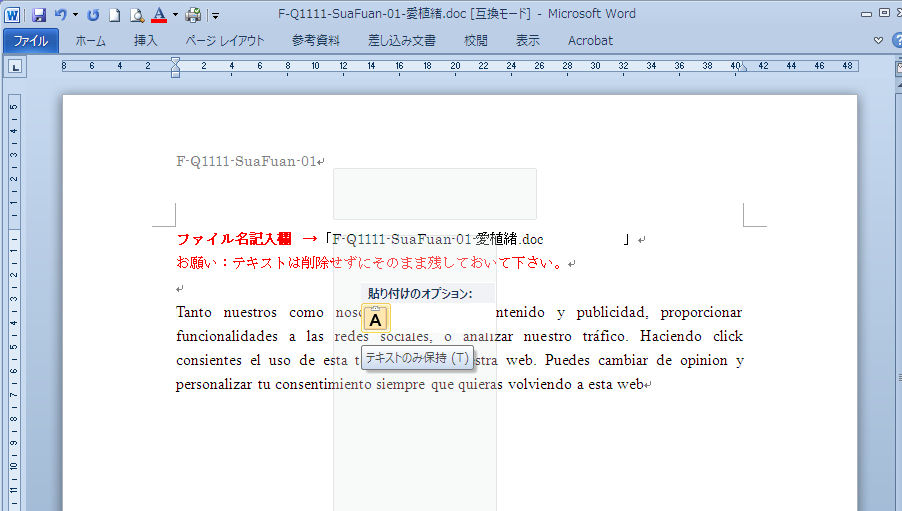Create a new blank document icon
This screenshot has height=511, width=902.
(x=115, y=15)
